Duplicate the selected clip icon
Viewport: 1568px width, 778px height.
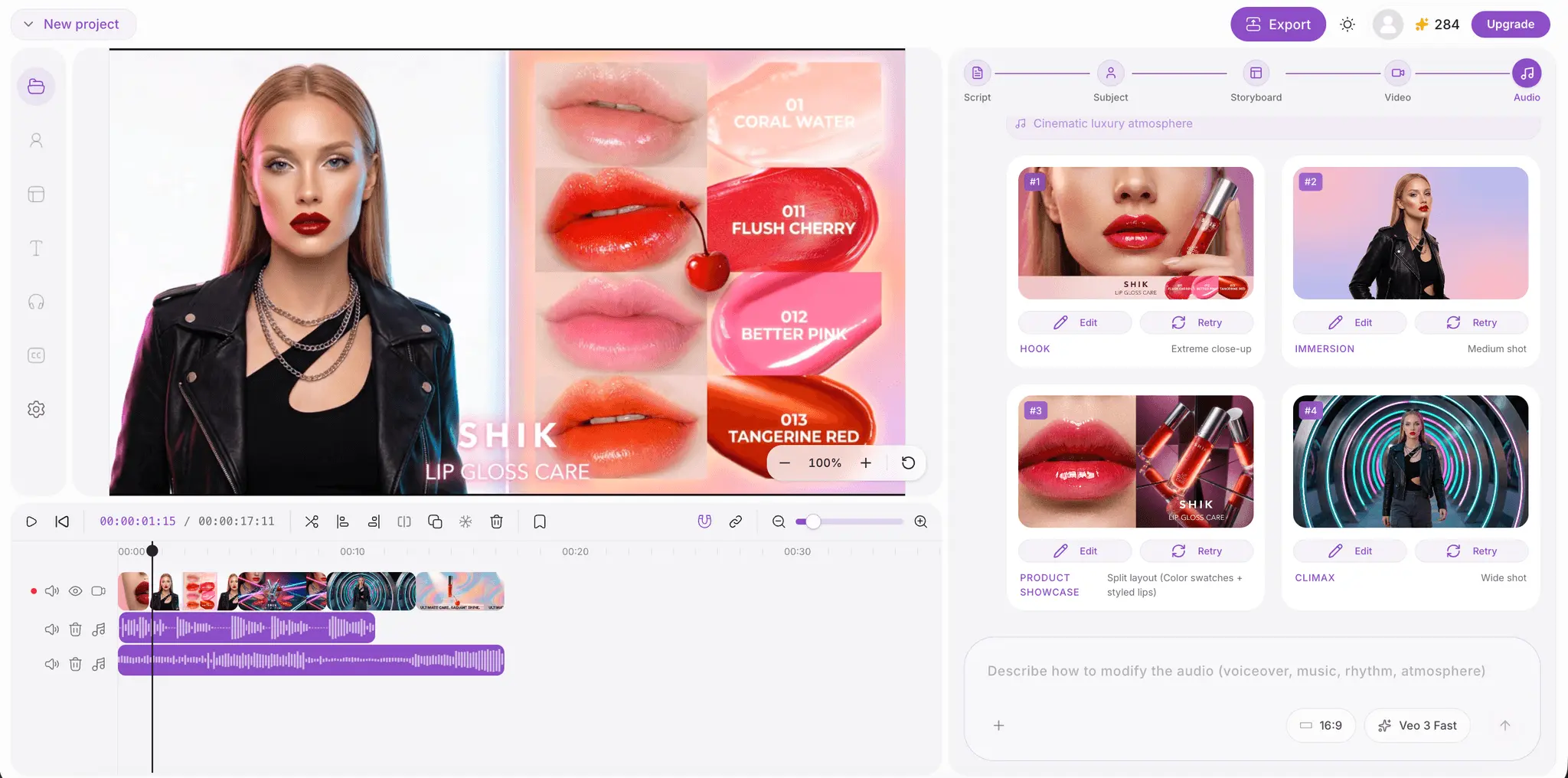(435, 521)
